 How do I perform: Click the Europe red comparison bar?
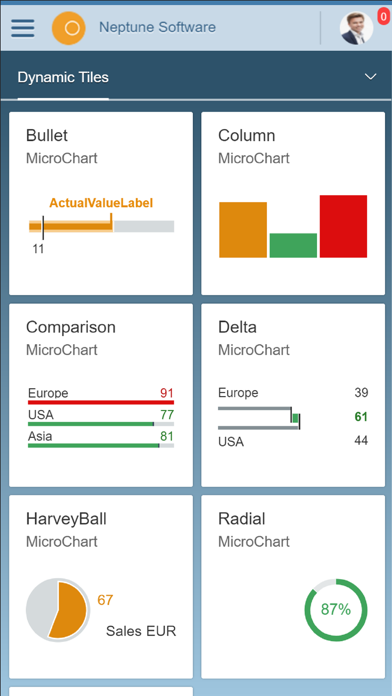[x=101, y=402]
